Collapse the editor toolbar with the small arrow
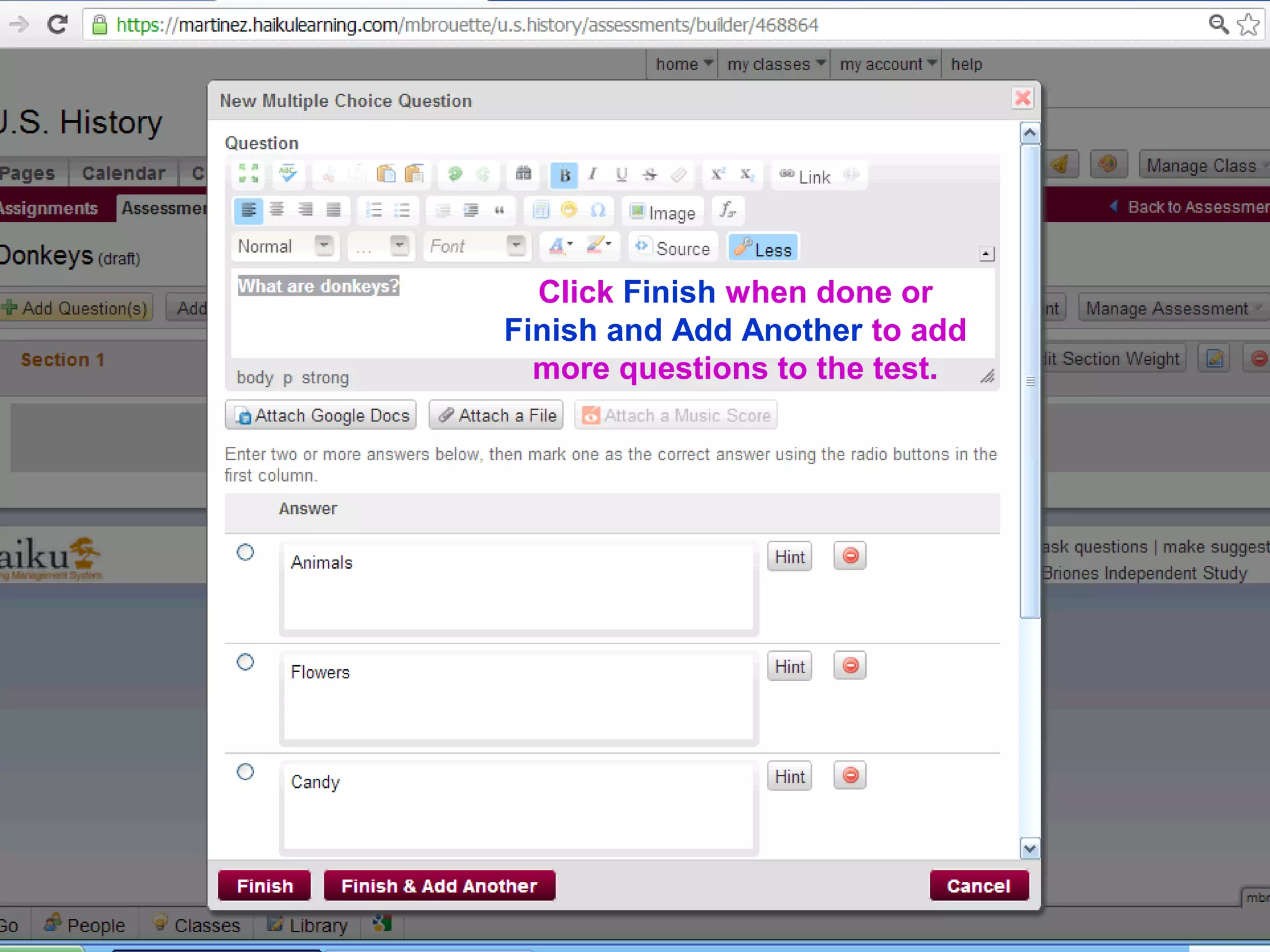Image resolution: width=1270 pixels, height=952 pixels. tap(986, 253)
